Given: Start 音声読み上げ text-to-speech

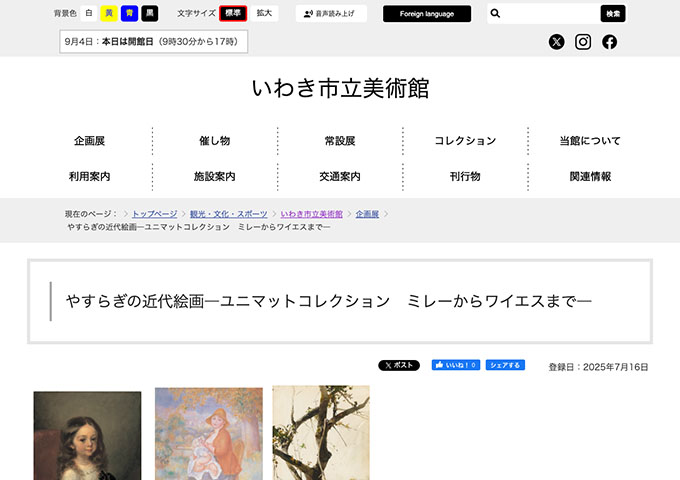Looking at the screenshot, I should pyautogui.click(x=331, y=14).
